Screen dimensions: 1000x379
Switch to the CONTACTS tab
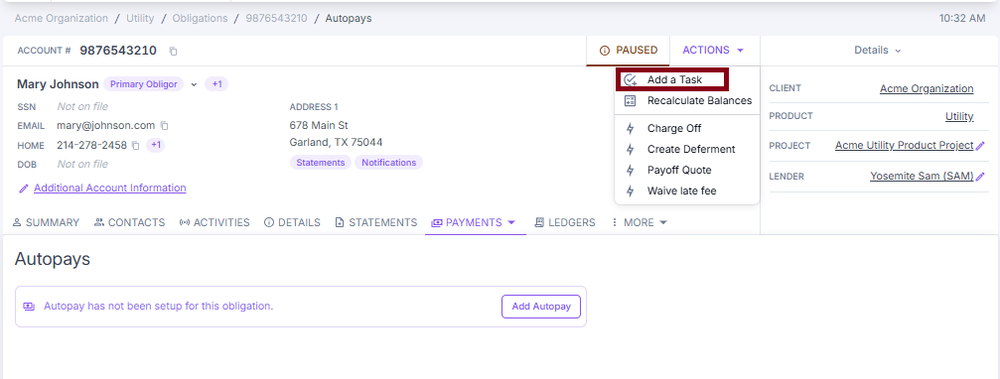tap(129, 223)
